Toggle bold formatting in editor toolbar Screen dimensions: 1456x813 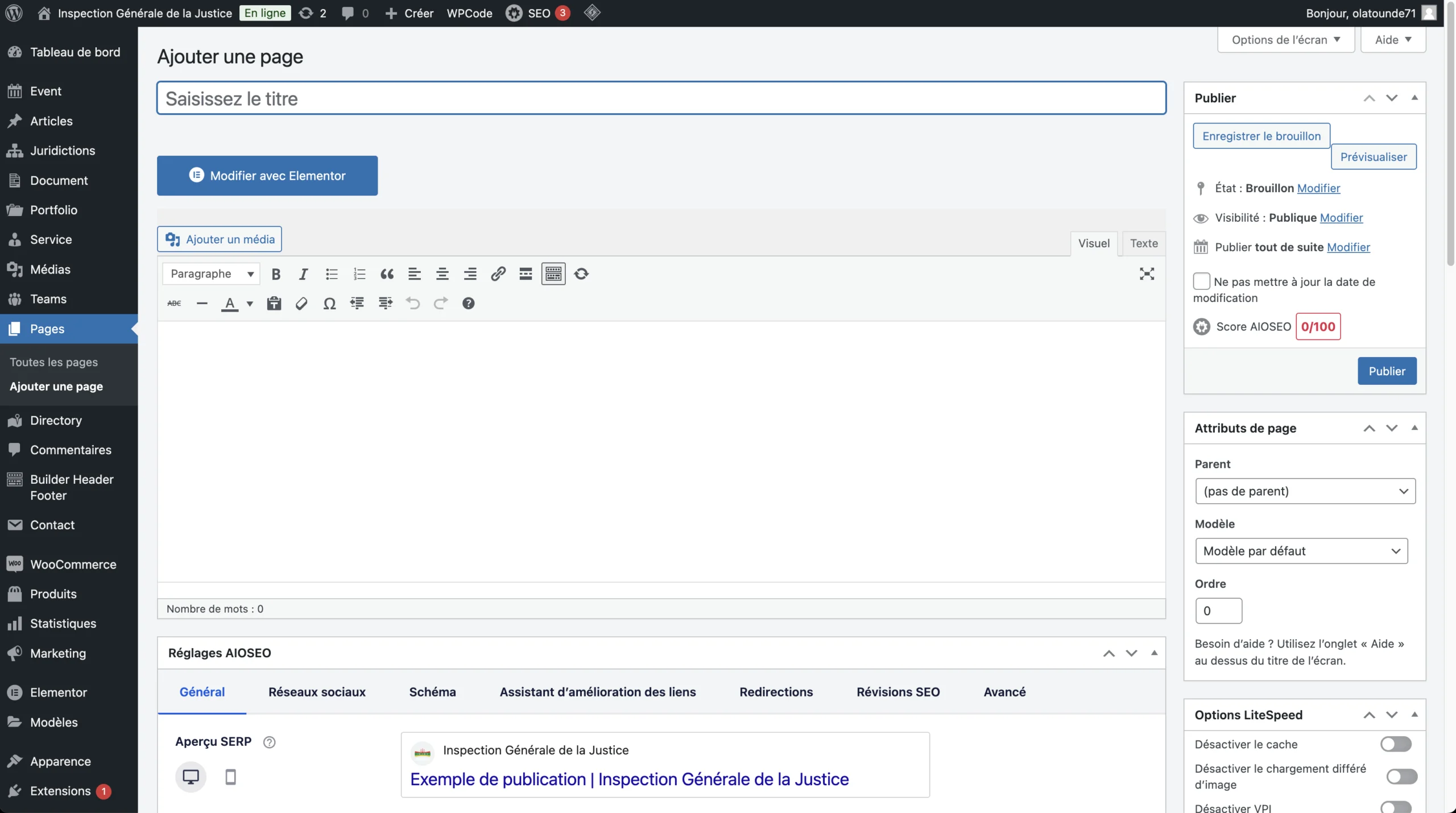click(276, 274)
